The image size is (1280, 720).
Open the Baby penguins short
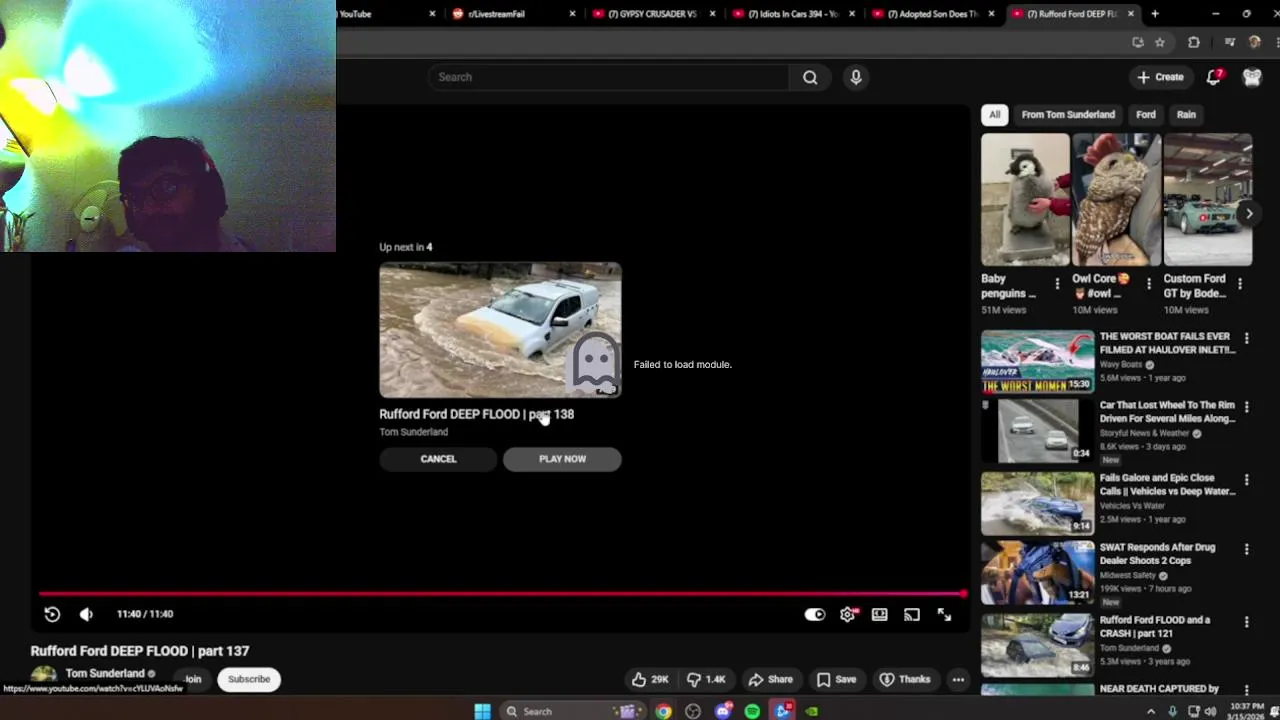tap(1025, 200)
